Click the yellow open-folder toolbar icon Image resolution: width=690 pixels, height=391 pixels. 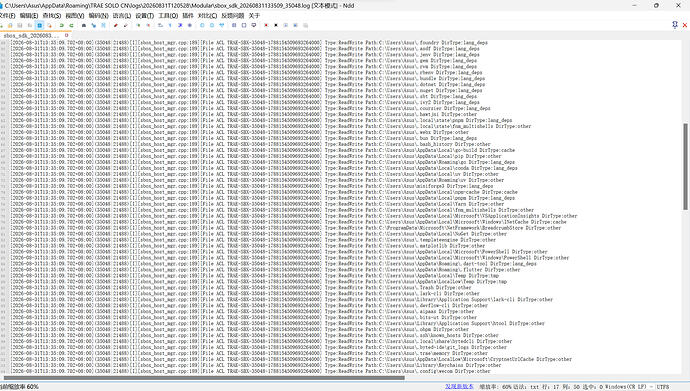tap(10, 26)
